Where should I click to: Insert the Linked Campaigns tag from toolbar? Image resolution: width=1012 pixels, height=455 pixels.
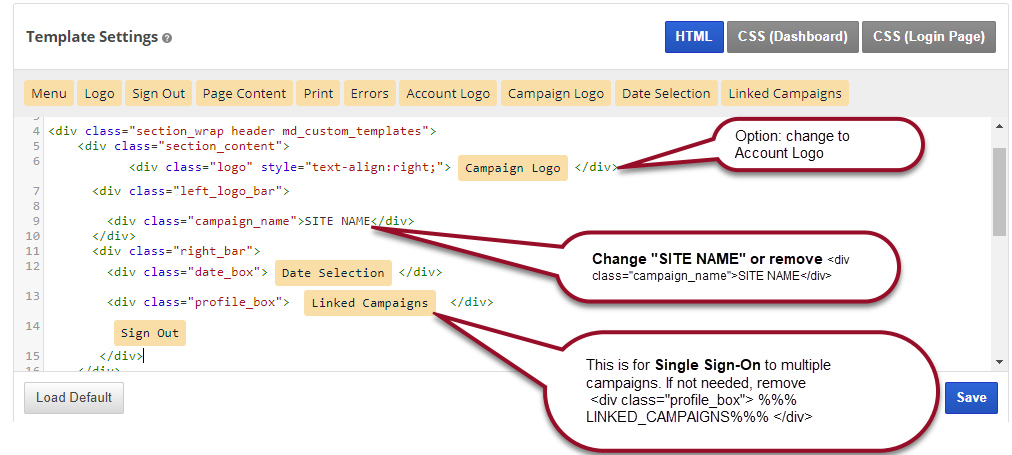pos(785,93)
